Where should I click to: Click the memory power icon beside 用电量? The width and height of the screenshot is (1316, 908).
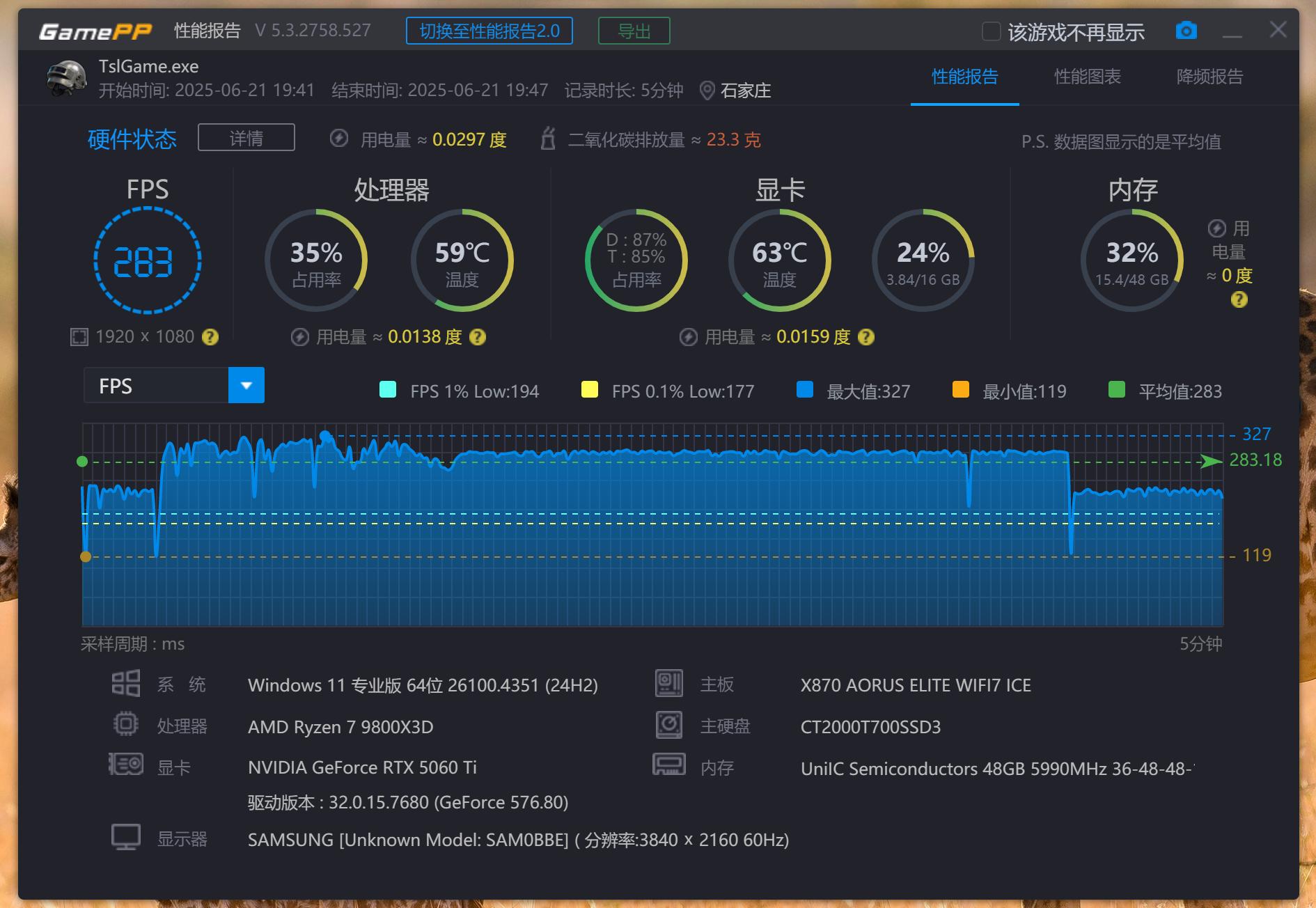point(1217,228)
